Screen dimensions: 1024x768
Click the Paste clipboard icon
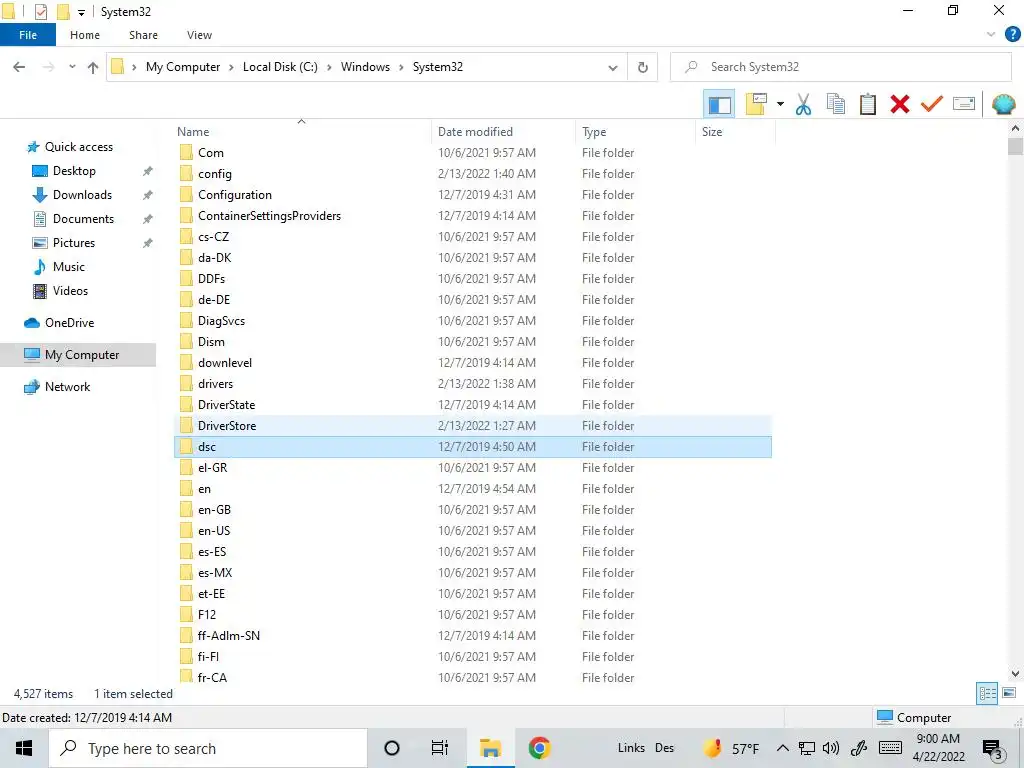[x=867, y=104]
